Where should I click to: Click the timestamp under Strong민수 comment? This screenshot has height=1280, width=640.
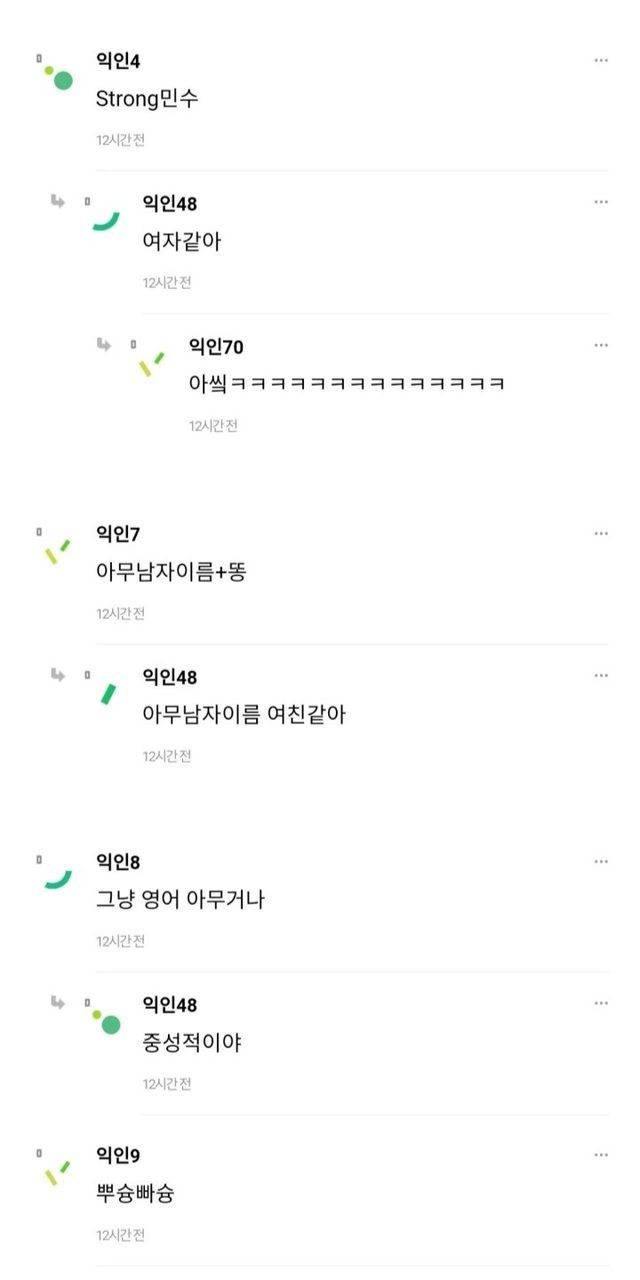click(121, 140)
